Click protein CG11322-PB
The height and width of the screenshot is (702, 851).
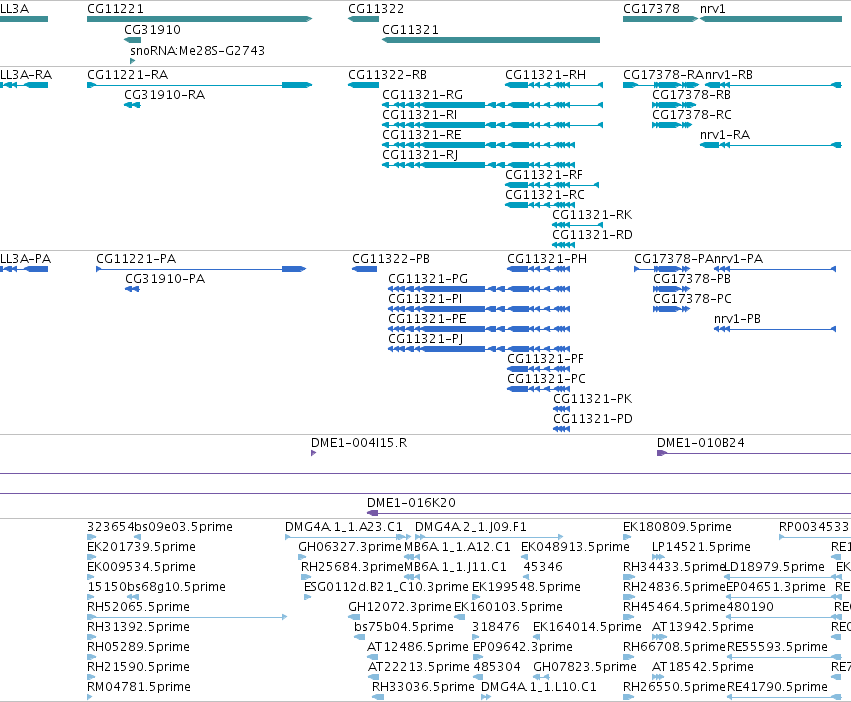coord(391,258)
